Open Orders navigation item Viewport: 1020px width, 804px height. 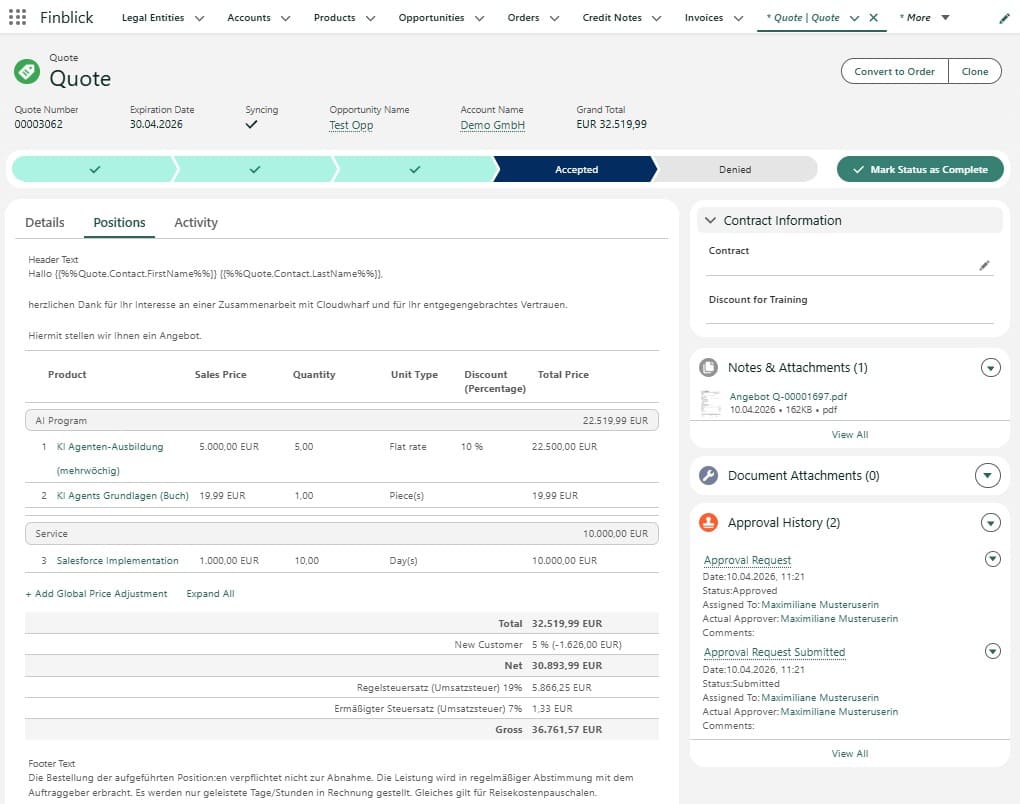coord(523,18)
